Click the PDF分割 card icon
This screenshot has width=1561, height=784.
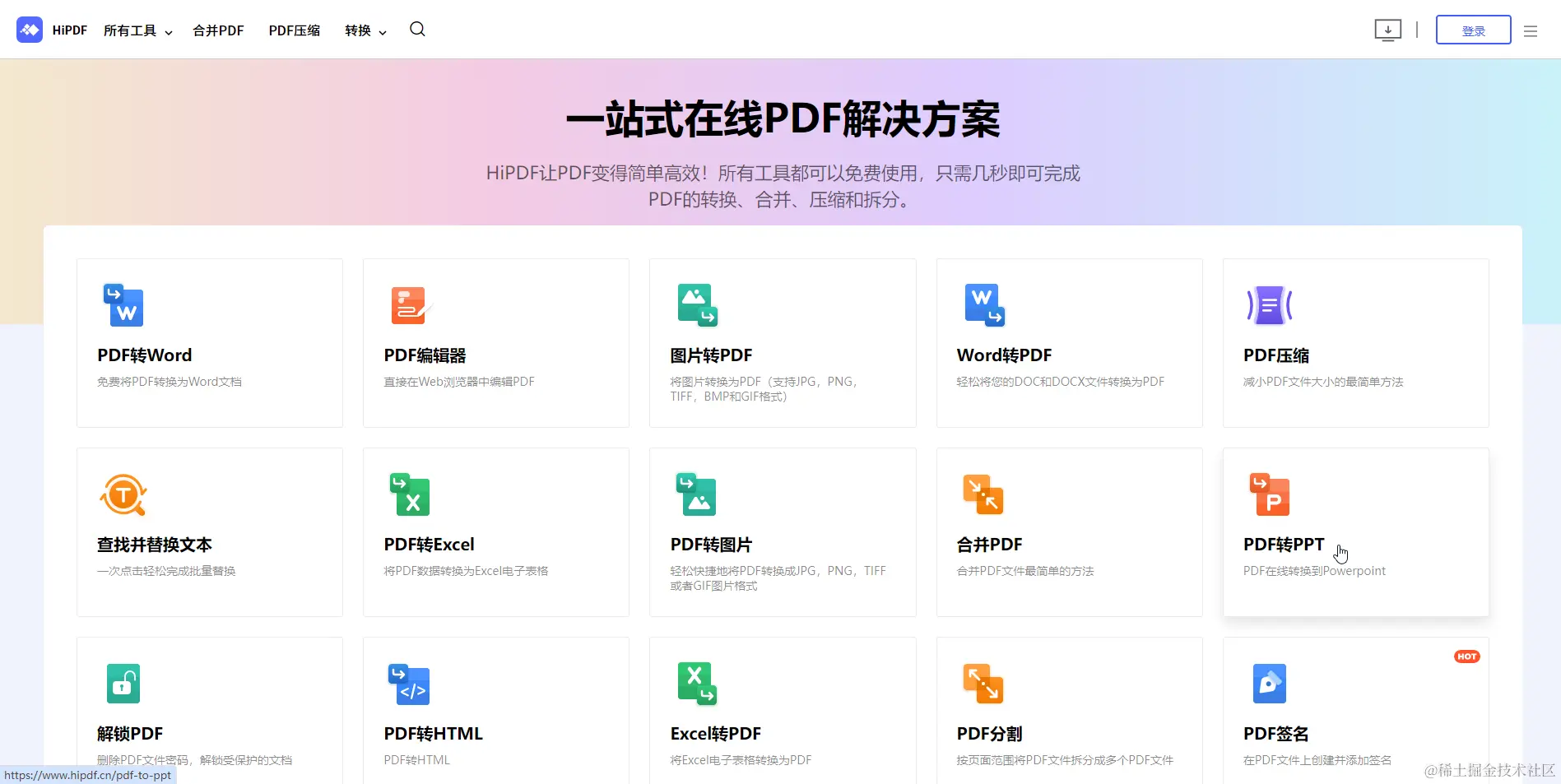pyautogui.click(x=983, y=684)
